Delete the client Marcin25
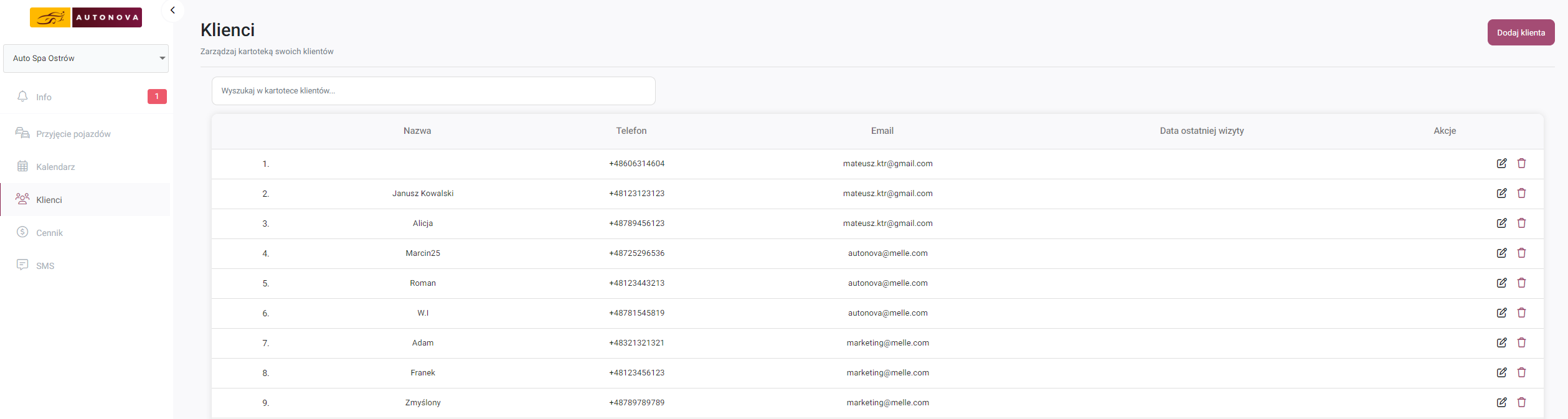Image resolution: width=1568 pixels, height=419 pixels. (x=1521, y=253)
